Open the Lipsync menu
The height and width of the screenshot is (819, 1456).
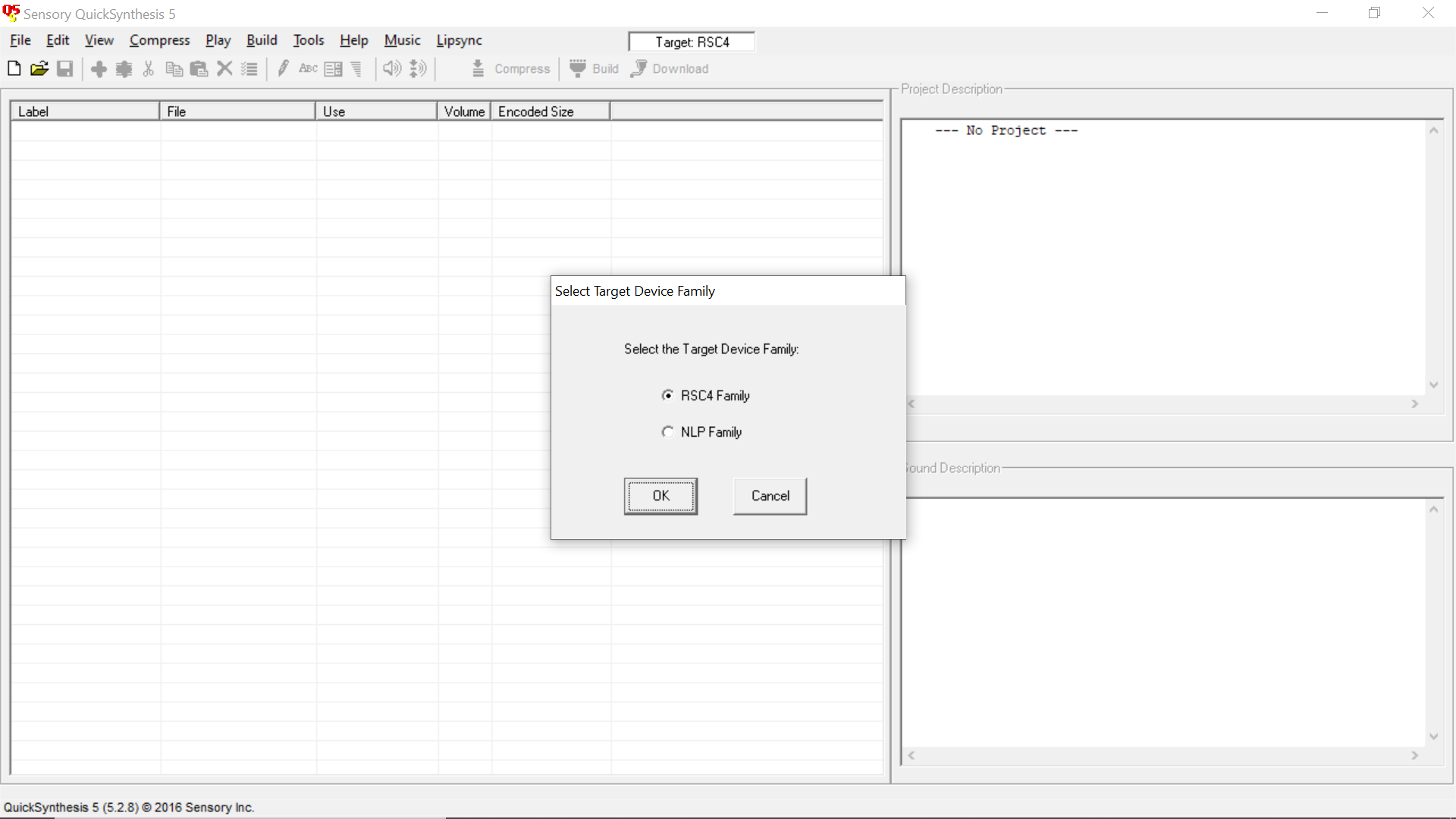tap(458, 40)
